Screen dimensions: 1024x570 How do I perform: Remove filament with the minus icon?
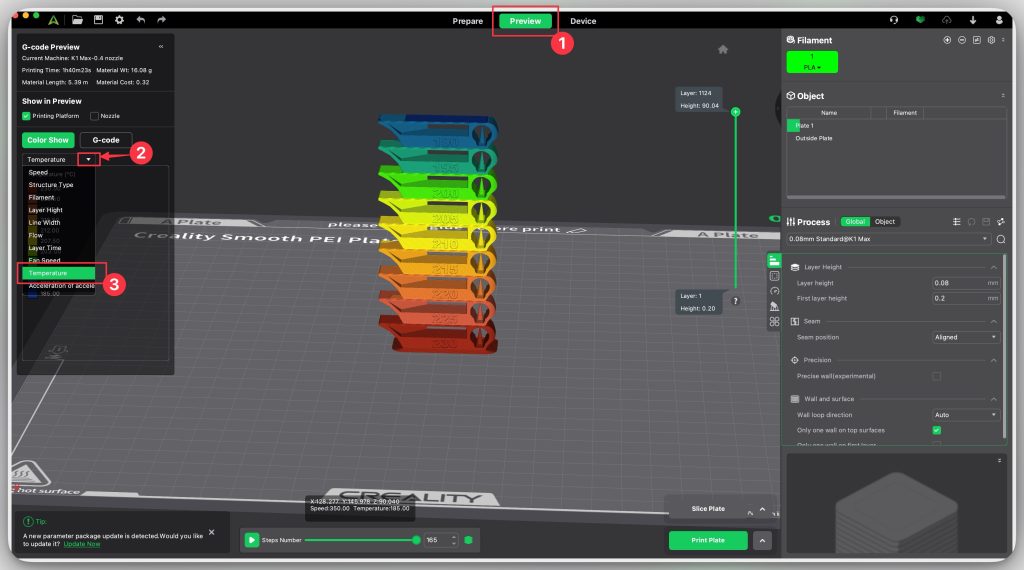961,40
